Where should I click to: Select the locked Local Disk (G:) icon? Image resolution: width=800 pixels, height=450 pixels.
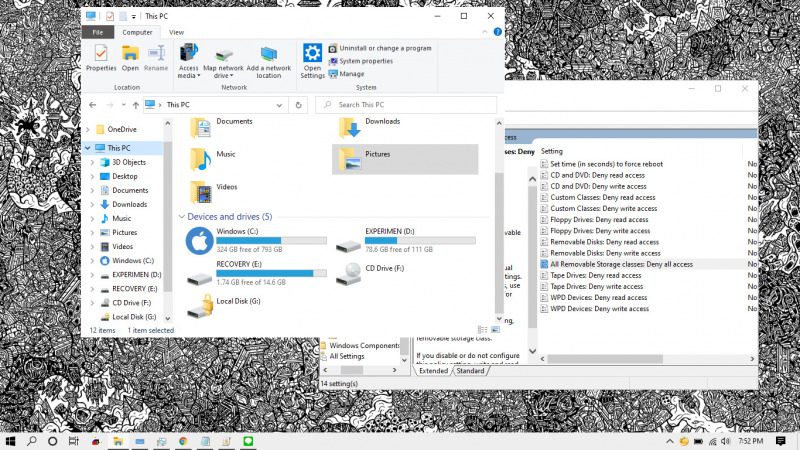(200, 306)
